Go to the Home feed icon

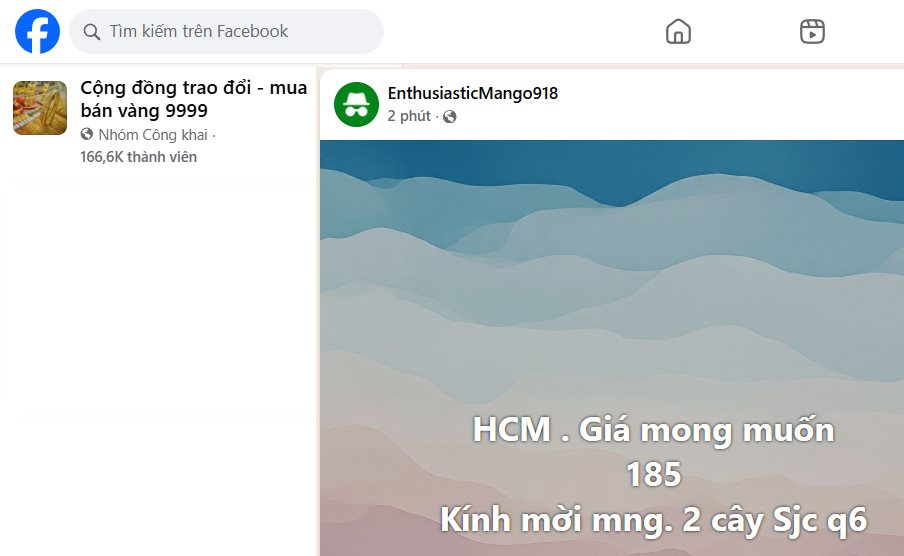coord(678,31)
